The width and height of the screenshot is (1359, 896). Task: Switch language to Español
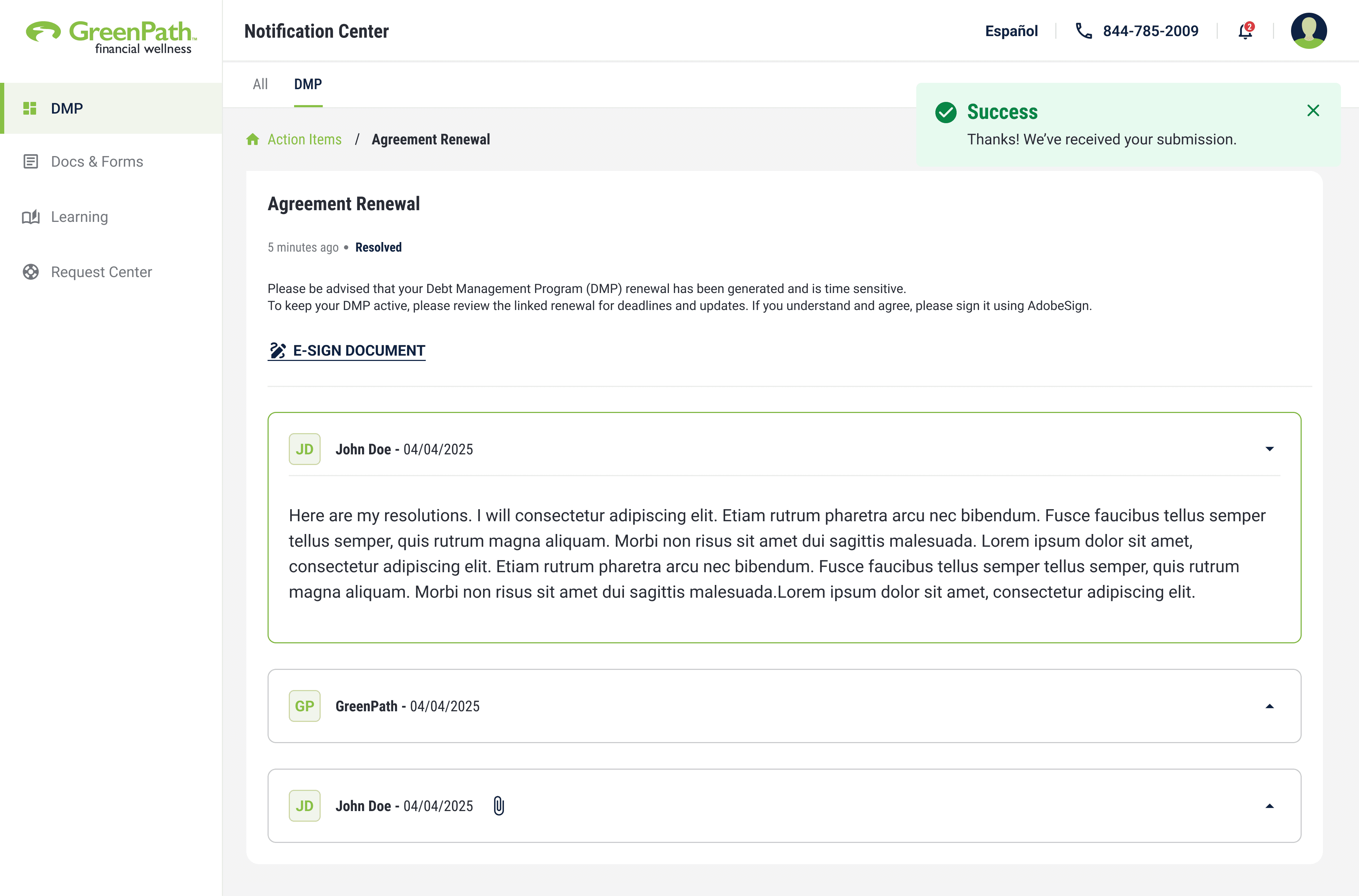pyautogui.click(x=1011, y=31)
